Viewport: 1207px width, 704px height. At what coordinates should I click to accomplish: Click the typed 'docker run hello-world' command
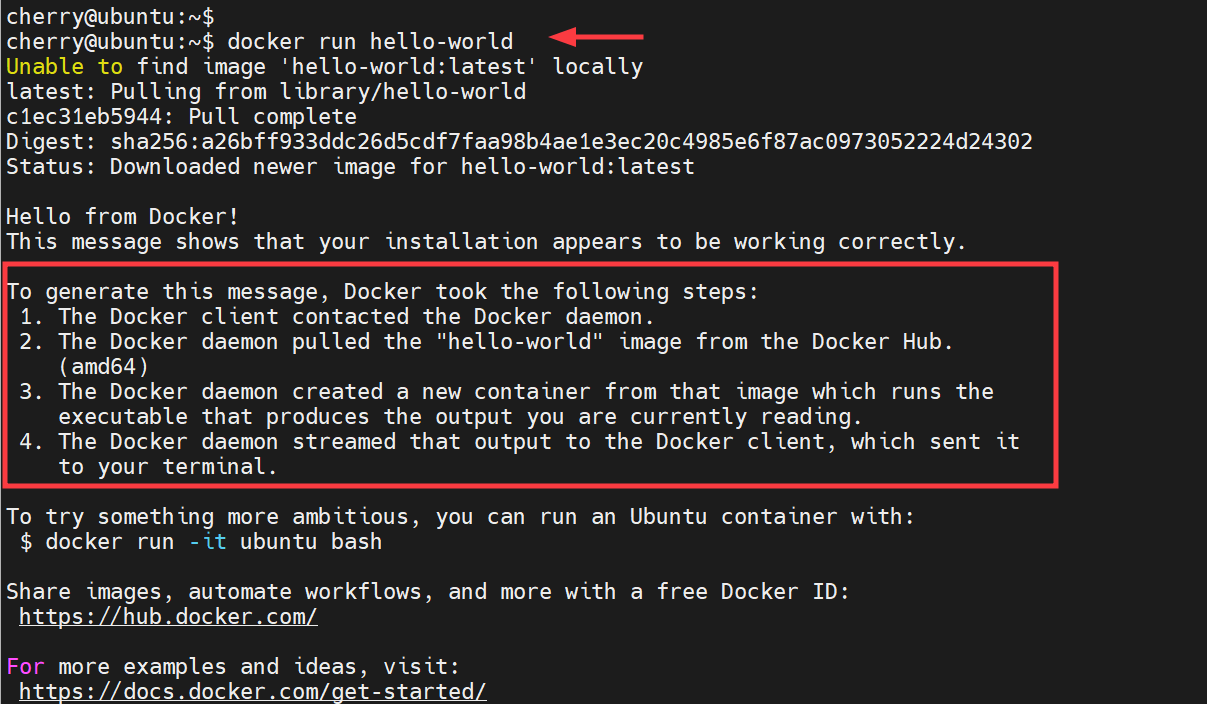coord(370,42)
